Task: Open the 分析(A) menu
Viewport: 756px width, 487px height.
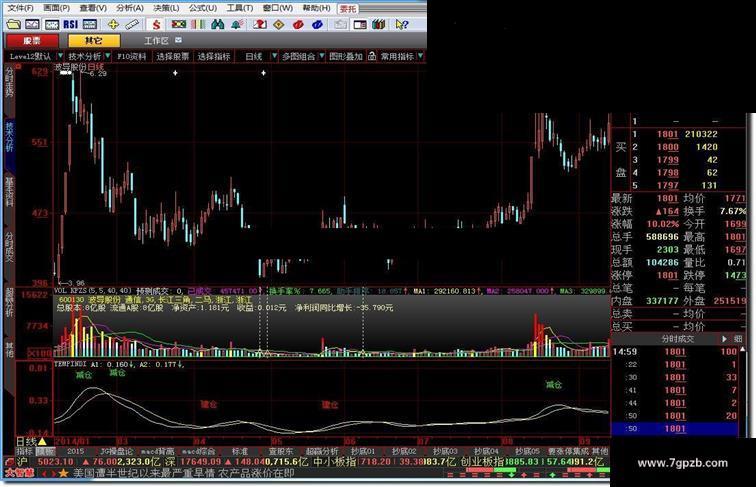Action: pos(130,8)
